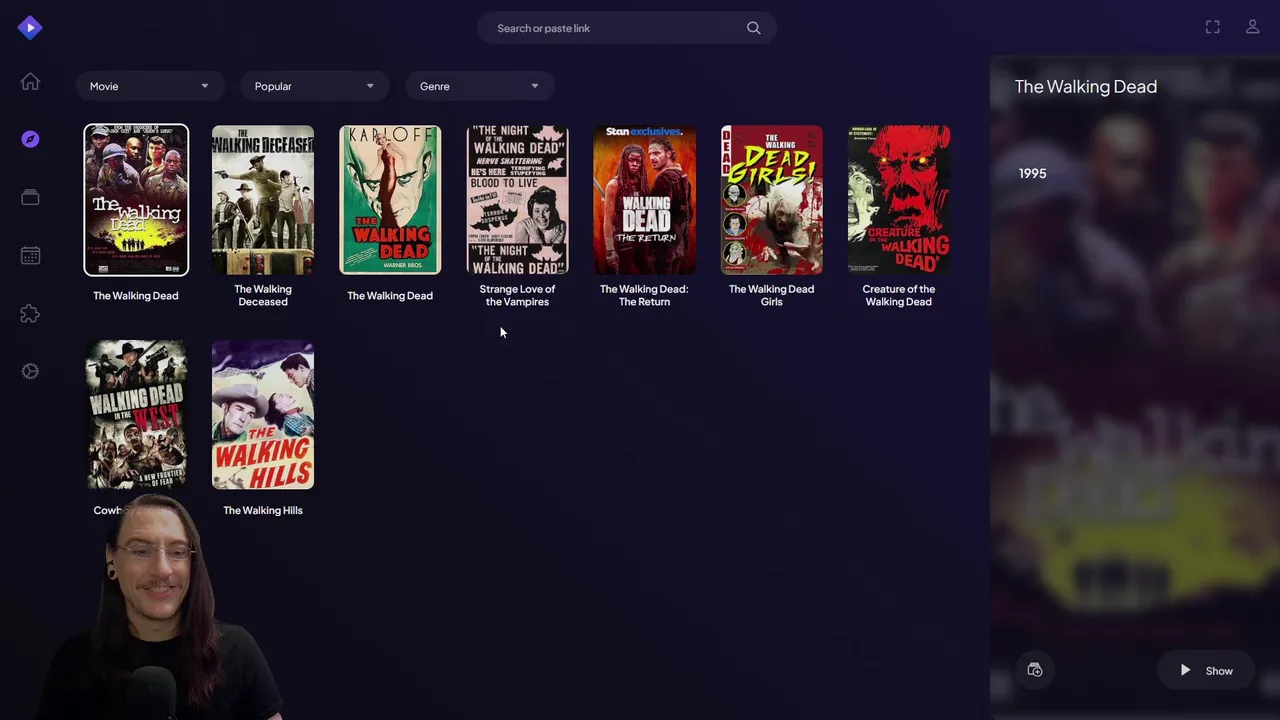Select the first The Walking Dead poster
1280x720 pixels.
click(x=136, y=200)
